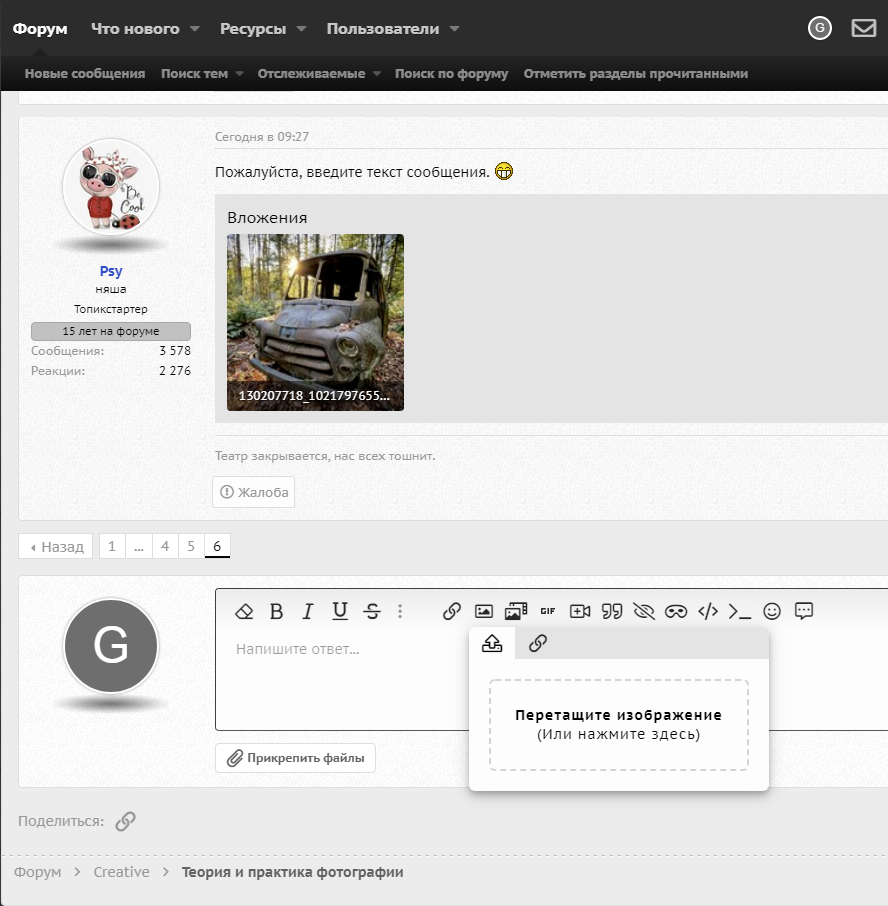Open the attached old truck photo thumbnail
The width and height of the screenshot is (888, 906).
pos(315,322)
